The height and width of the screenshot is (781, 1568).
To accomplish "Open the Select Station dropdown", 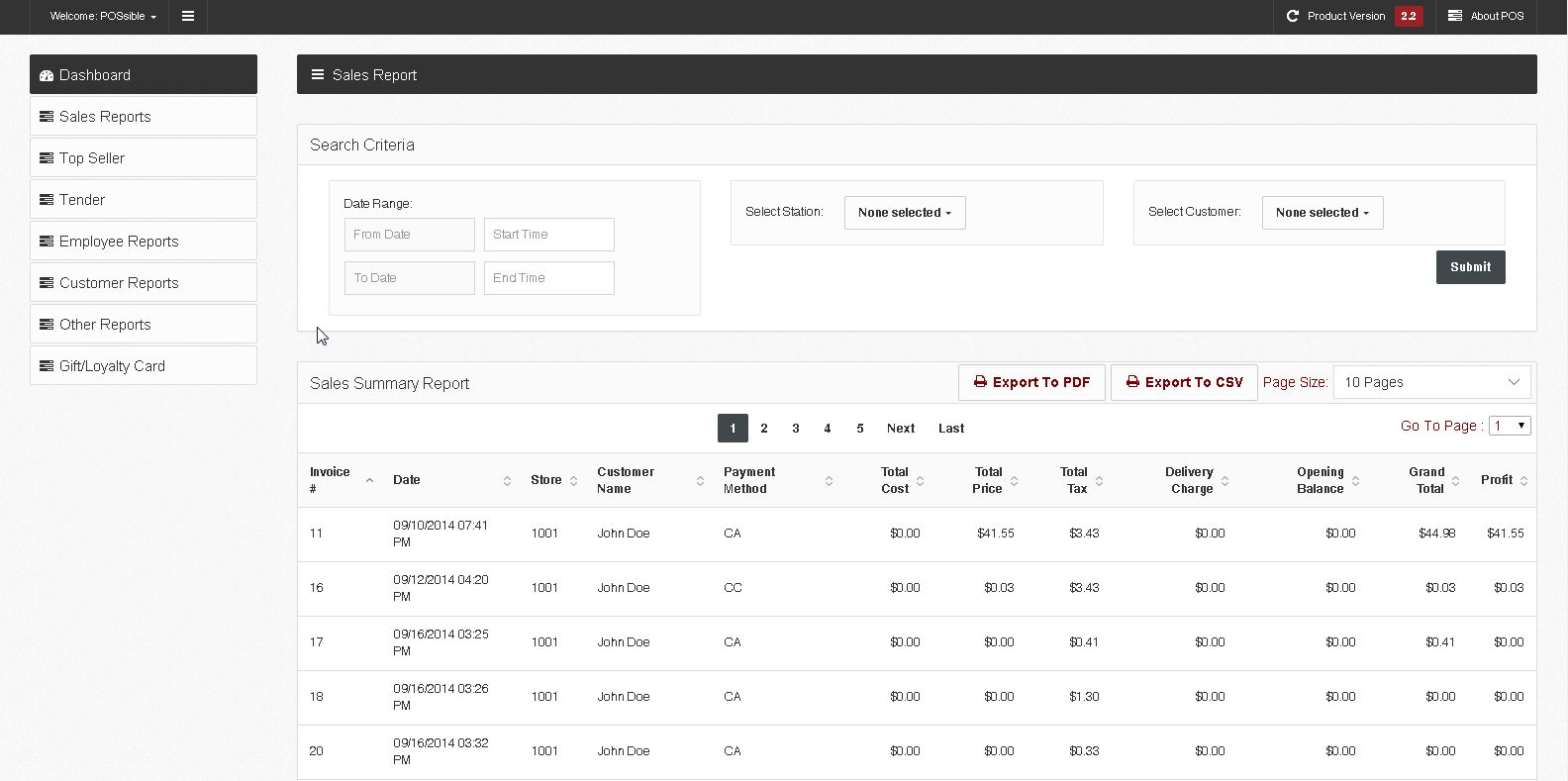I will coord(905,213).
